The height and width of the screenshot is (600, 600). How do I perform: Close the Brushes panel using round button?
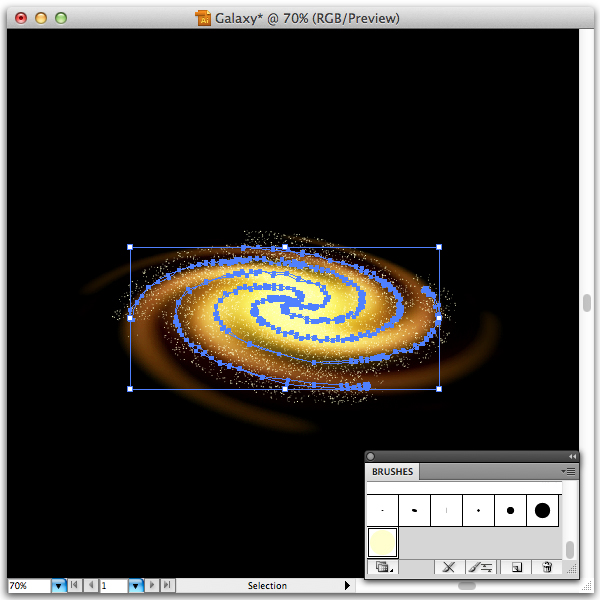pos(370,456)
